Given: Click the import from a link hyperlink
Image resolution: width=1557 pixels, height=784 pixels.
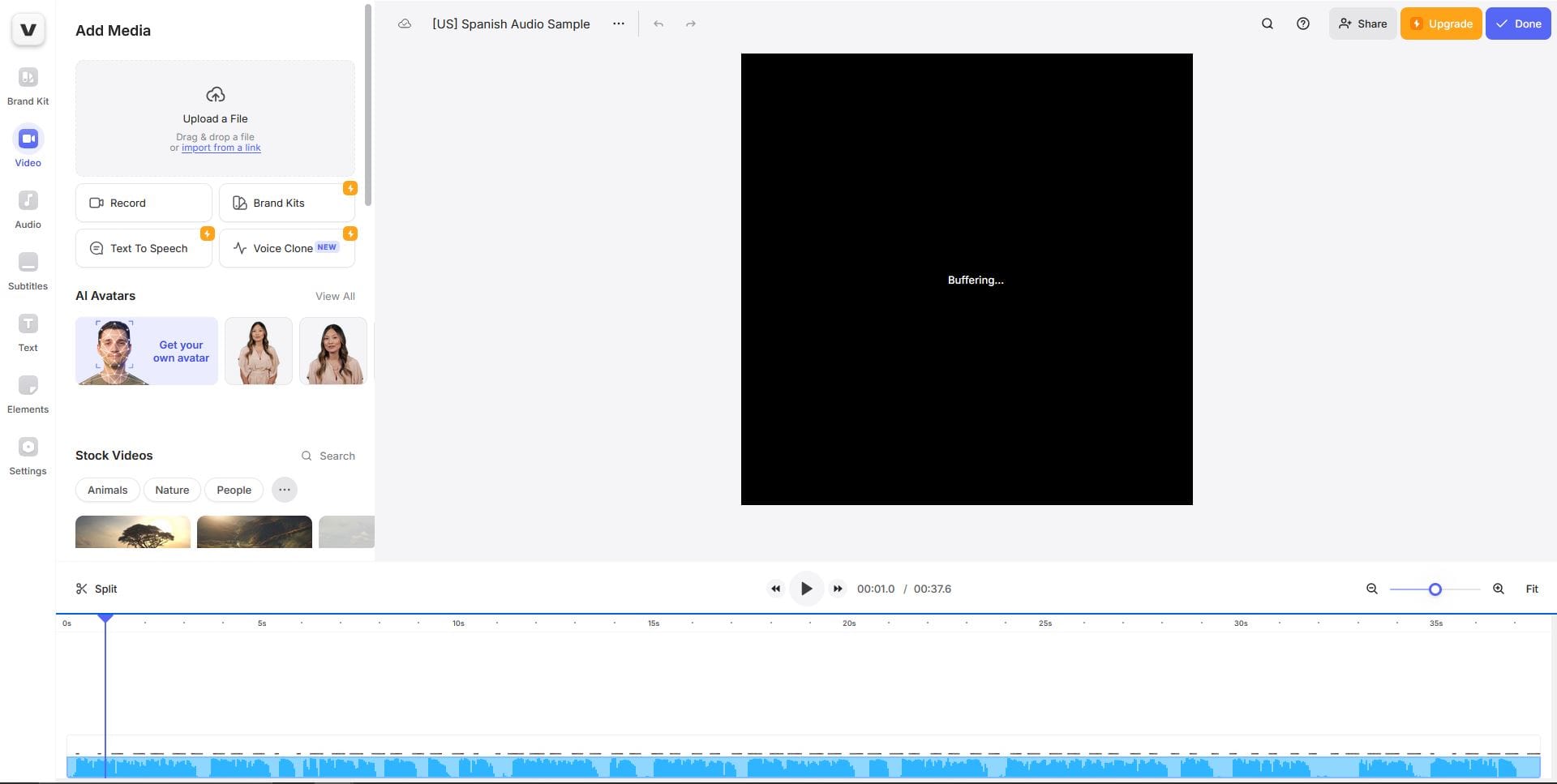Looking at the screenshot, I should [221, 148].
